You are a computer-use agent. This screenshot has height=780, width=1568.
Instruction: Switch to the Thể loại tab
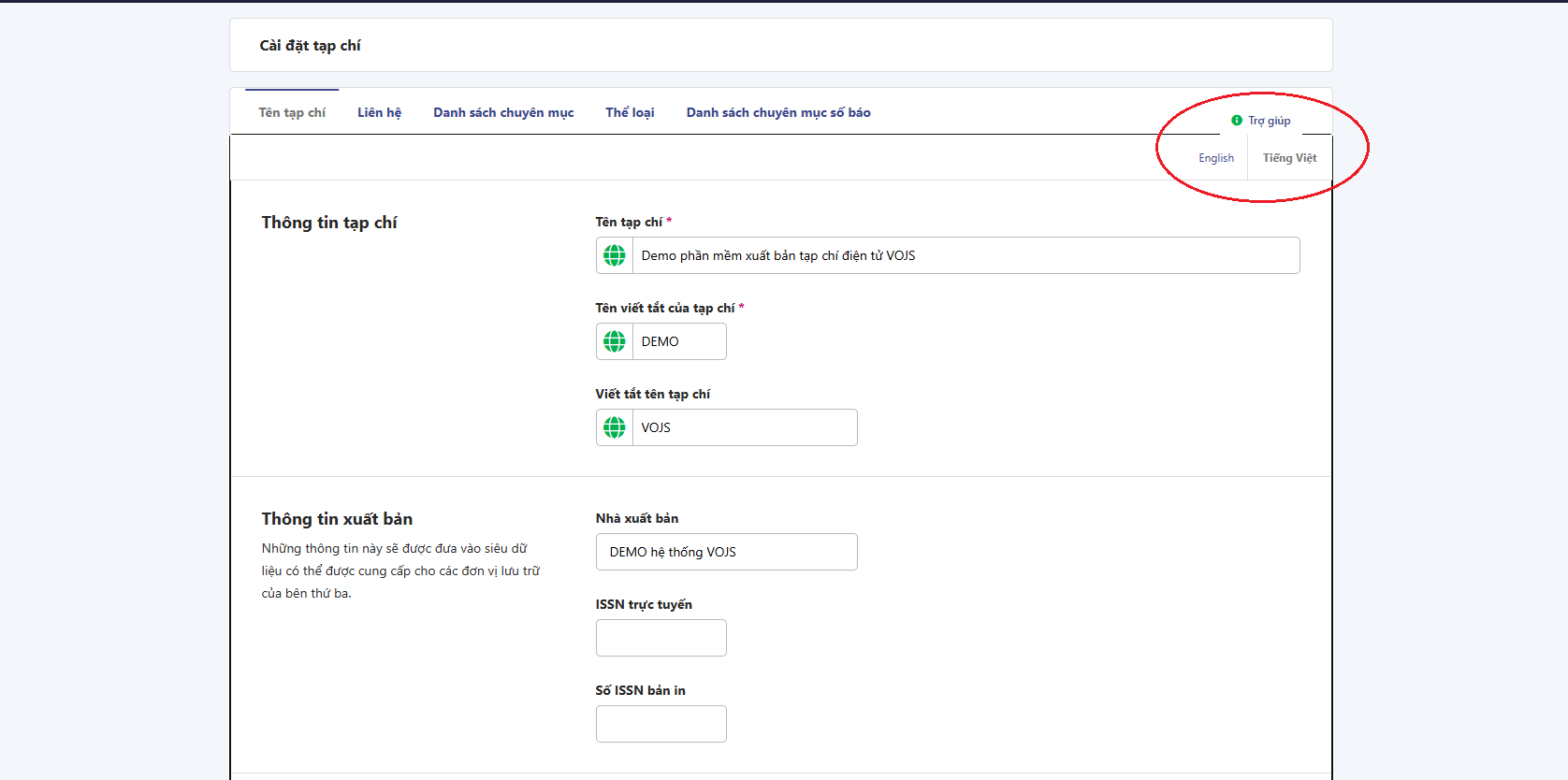pyautogui.click(x=630, y=112)
